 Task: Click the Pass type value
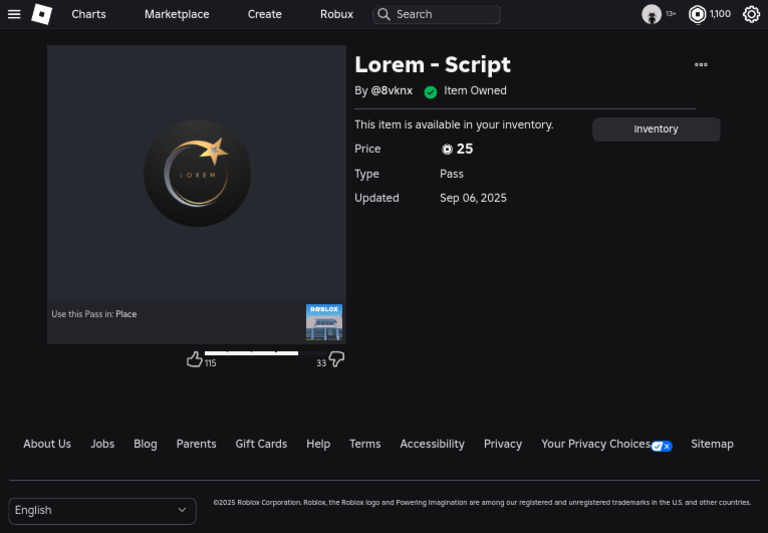tap(452, 174)
